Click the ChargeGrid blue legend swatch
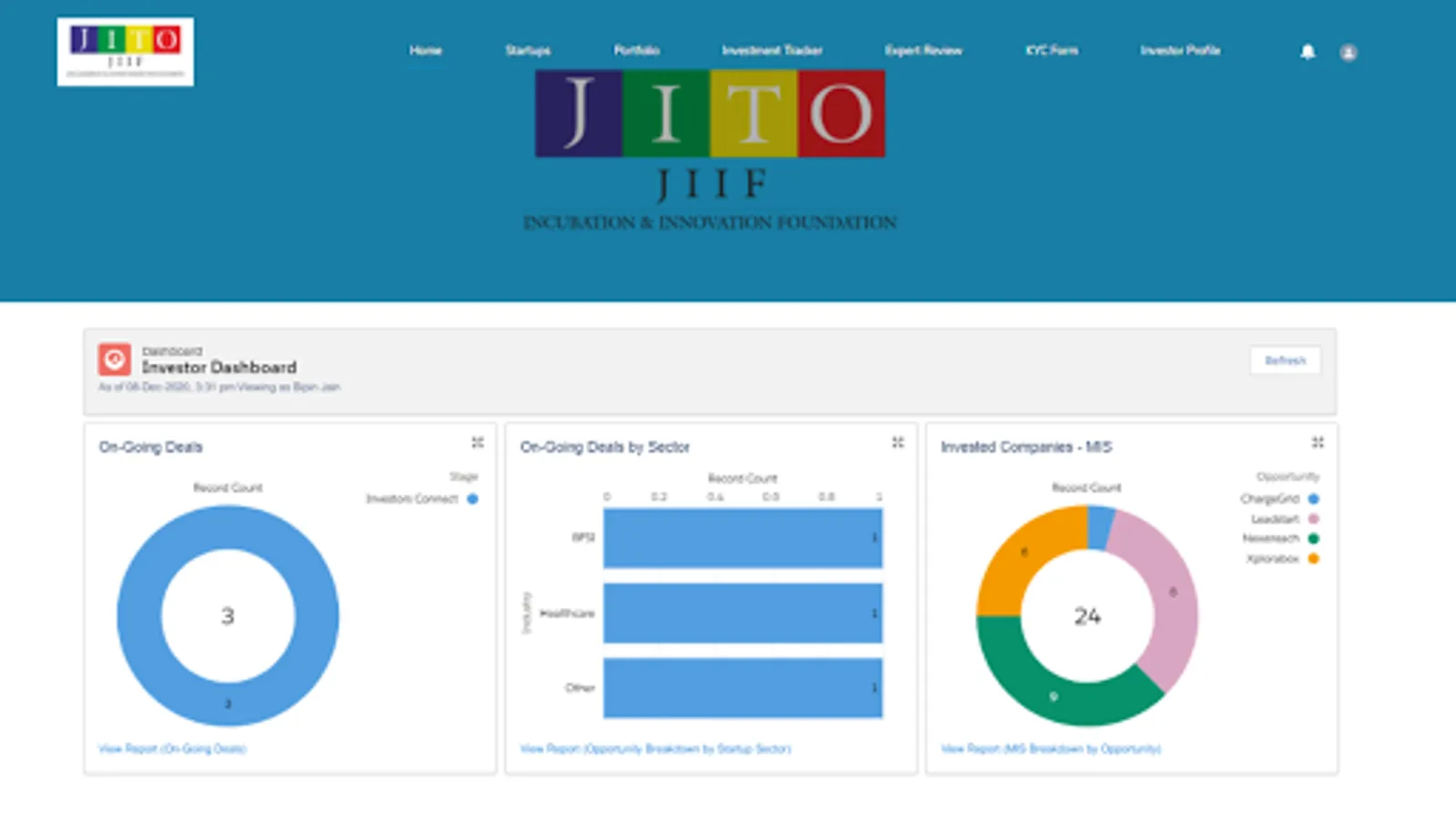Viewport: 1456px width, 819px height. (1313, 499)
